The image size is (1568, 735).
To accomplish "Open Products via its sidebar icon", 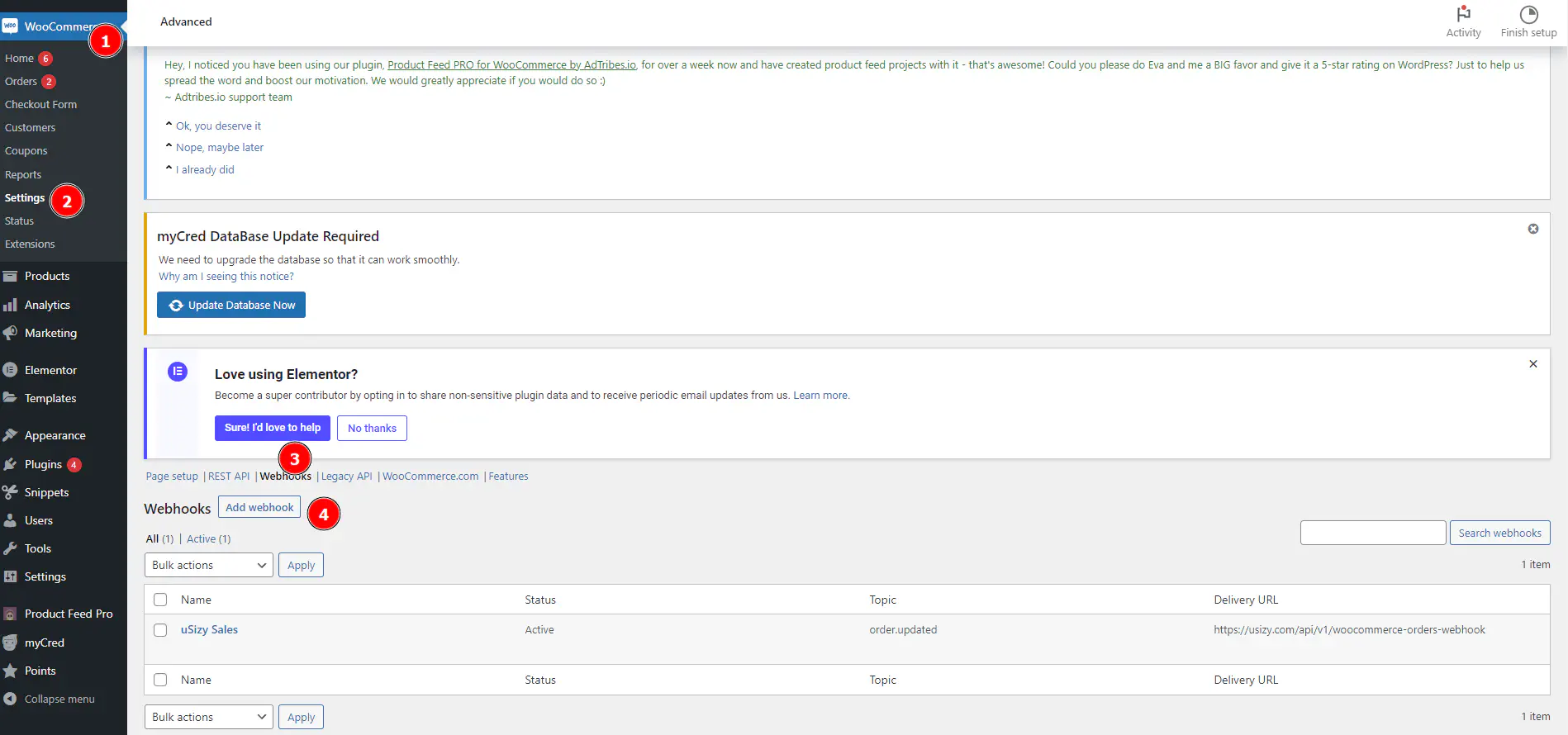I will (11, 276).
